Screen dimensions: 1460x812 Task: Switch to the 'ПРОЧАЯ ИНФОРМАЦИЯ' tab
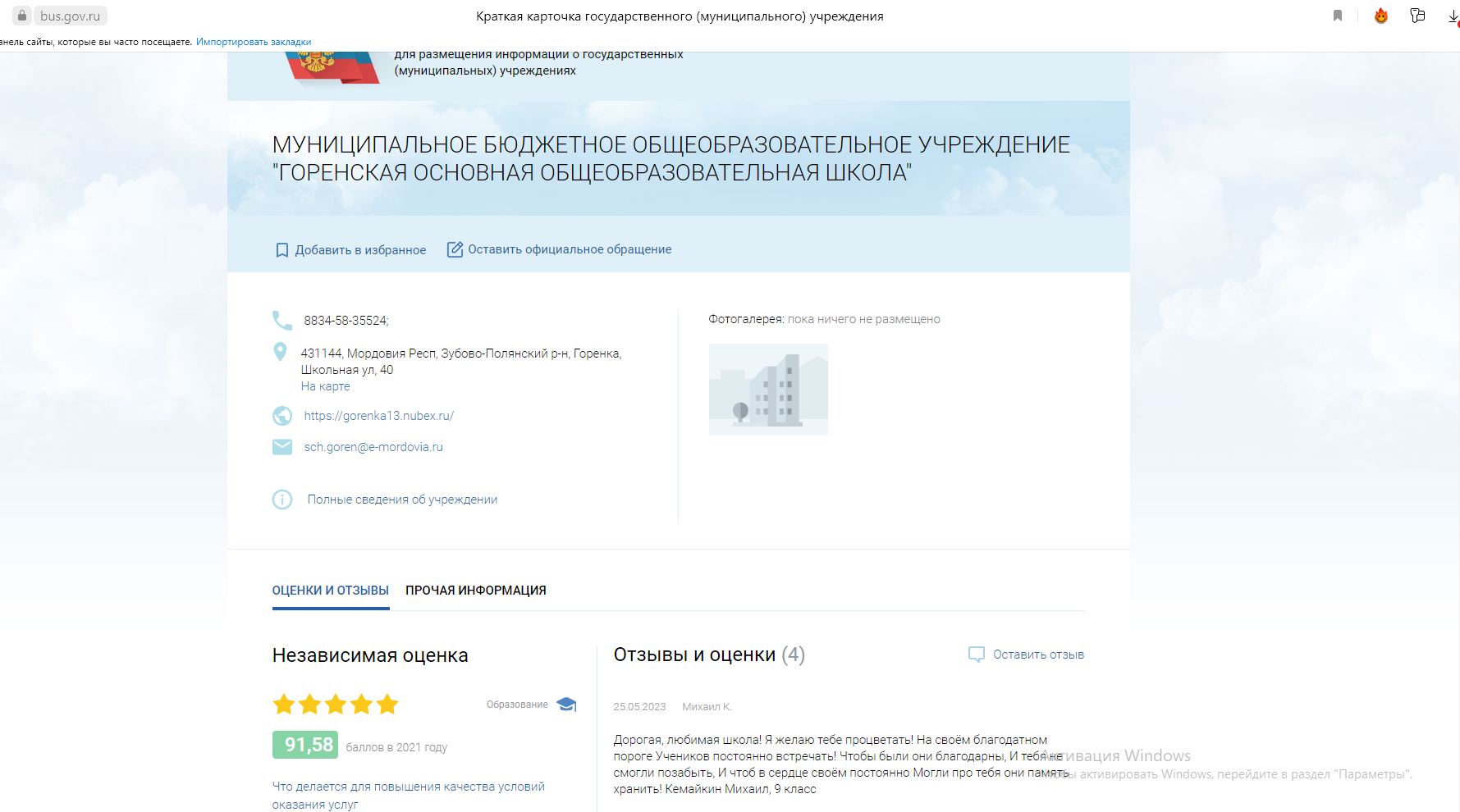pyautogui.click(x=475, y=591)
